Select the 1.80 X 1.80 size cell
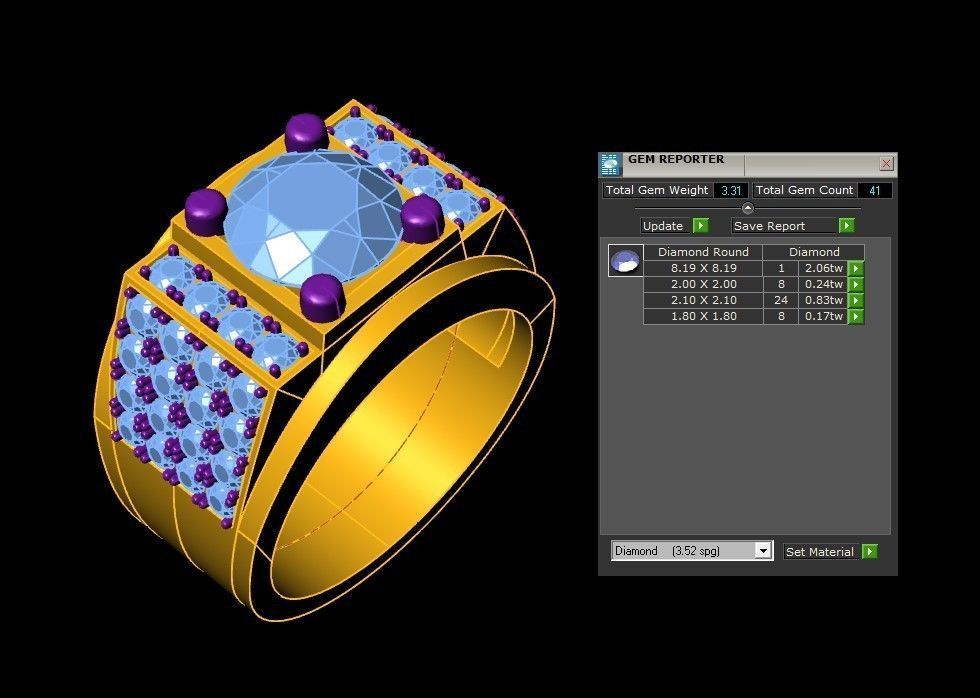Screen dimensions: 980x698 (x=703, y=317)
